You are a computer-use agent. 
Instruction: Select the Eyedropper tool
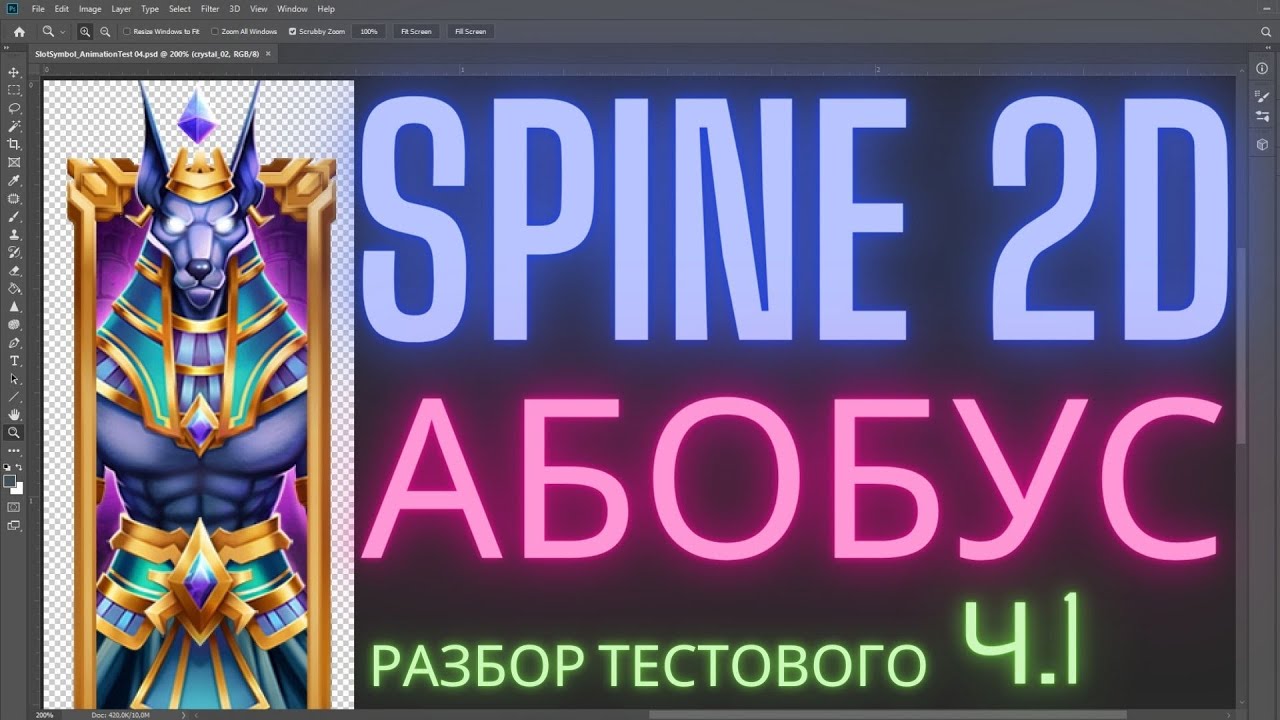(14, 180)
